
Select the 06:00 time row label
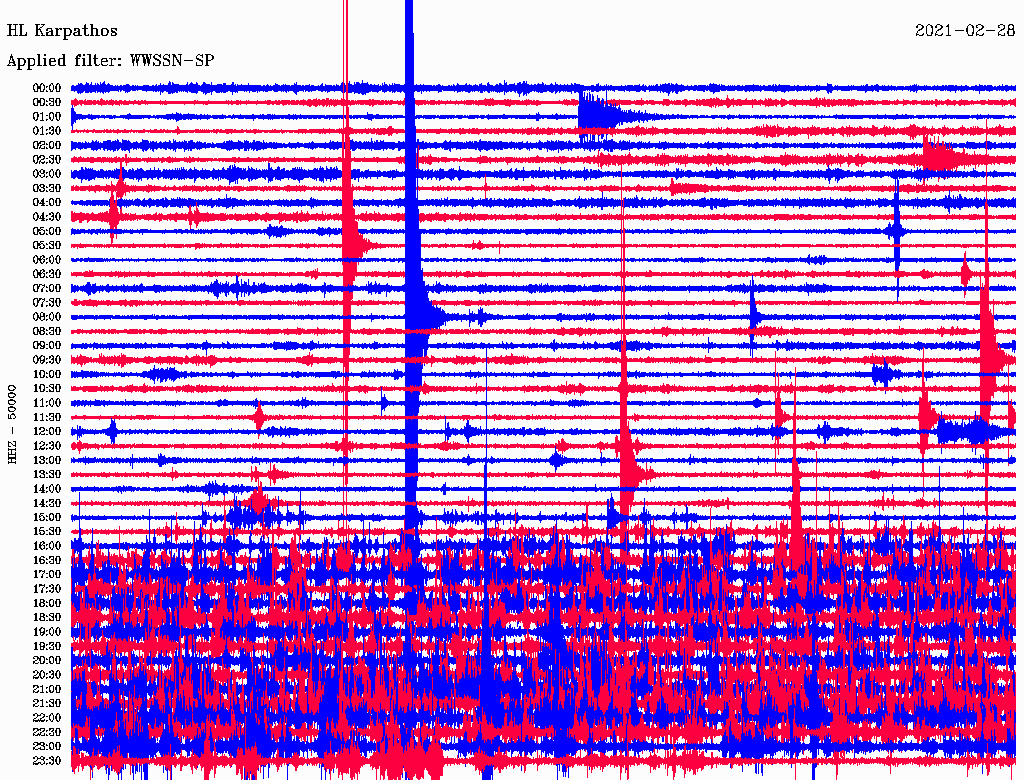click(47, 259)
